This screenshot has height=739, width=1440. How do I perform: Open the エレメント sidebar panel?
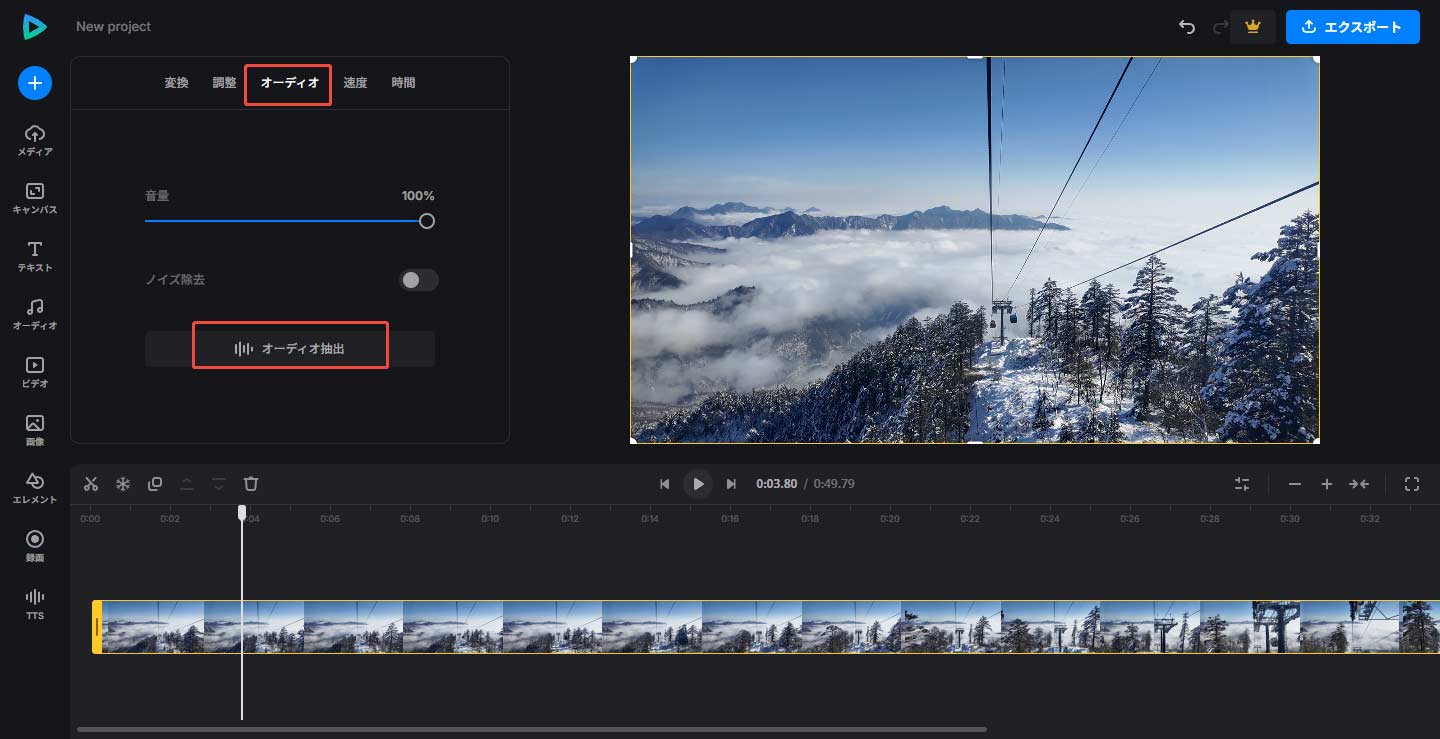pyautogui.click(x=35, y=488)
